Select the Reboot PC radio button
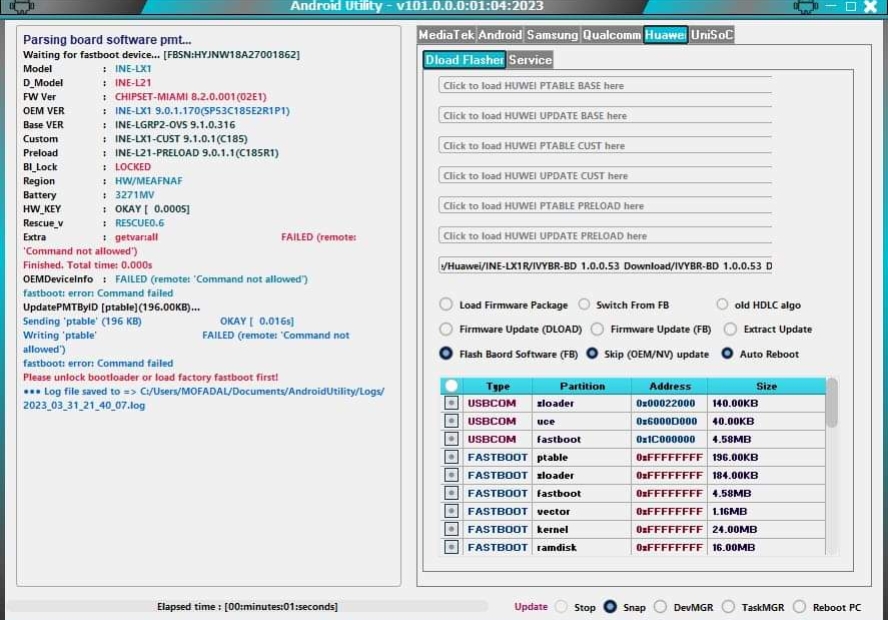 click(x=799, y=607)
